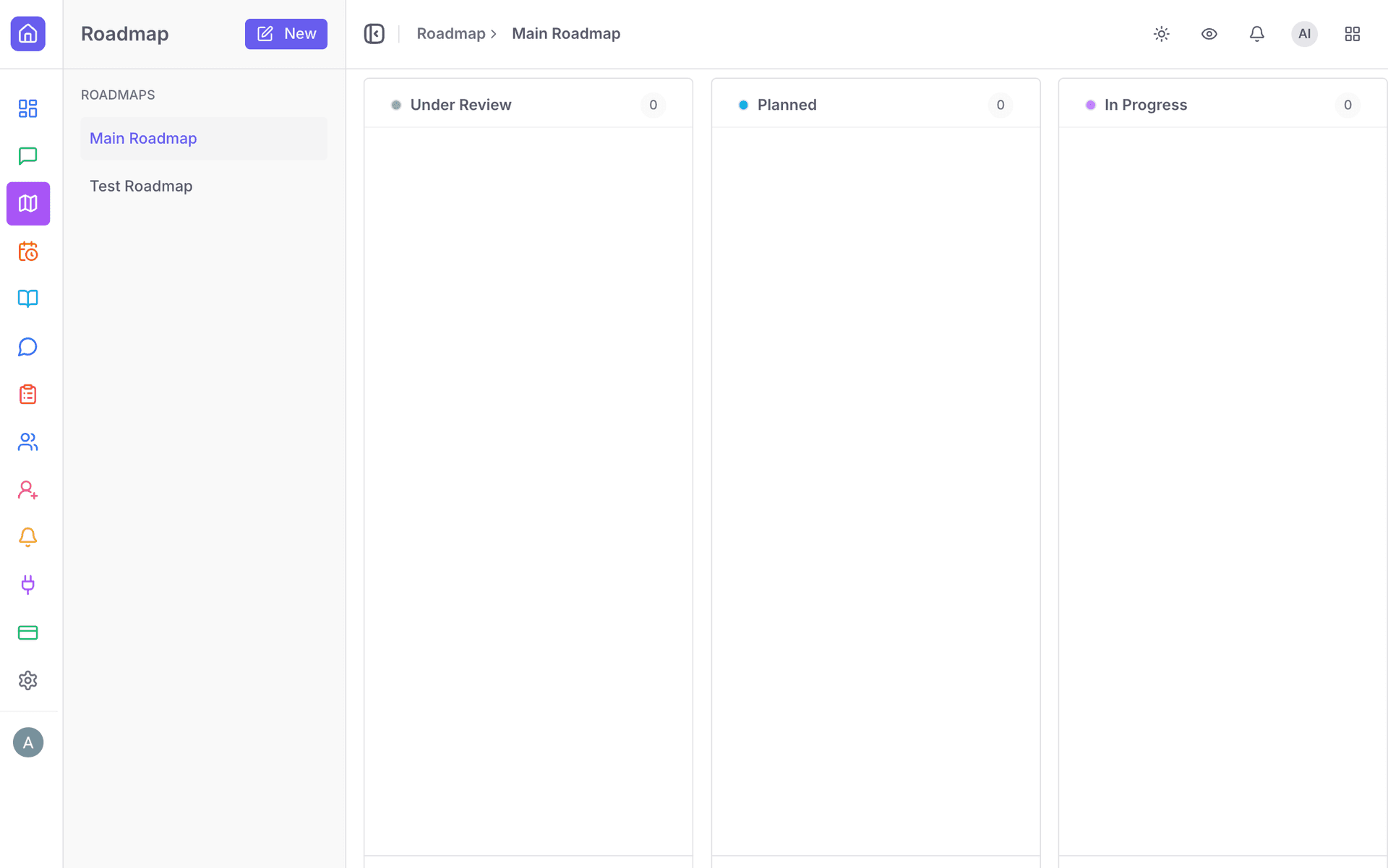The width and height of the screenshot is (1388, 868).
Task: Open the moderation clipboard icon
Action: [27, 394]
